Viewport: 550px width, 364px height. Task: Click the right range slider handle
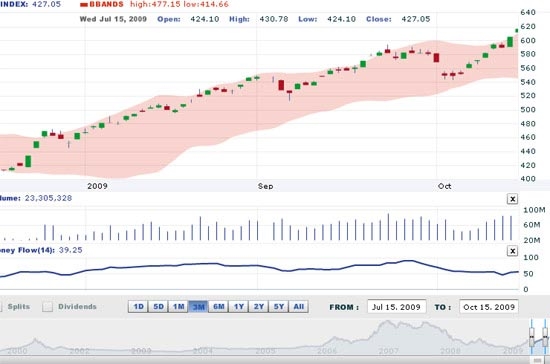[x=545, y=337]
